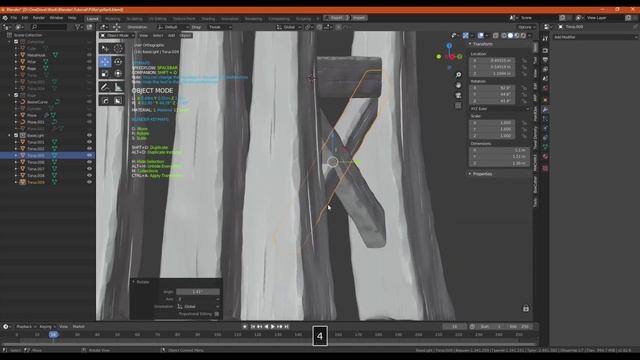Open the Material properties tab
The width and height of the screenshot is (640, 360).
(x=545, y=157)
